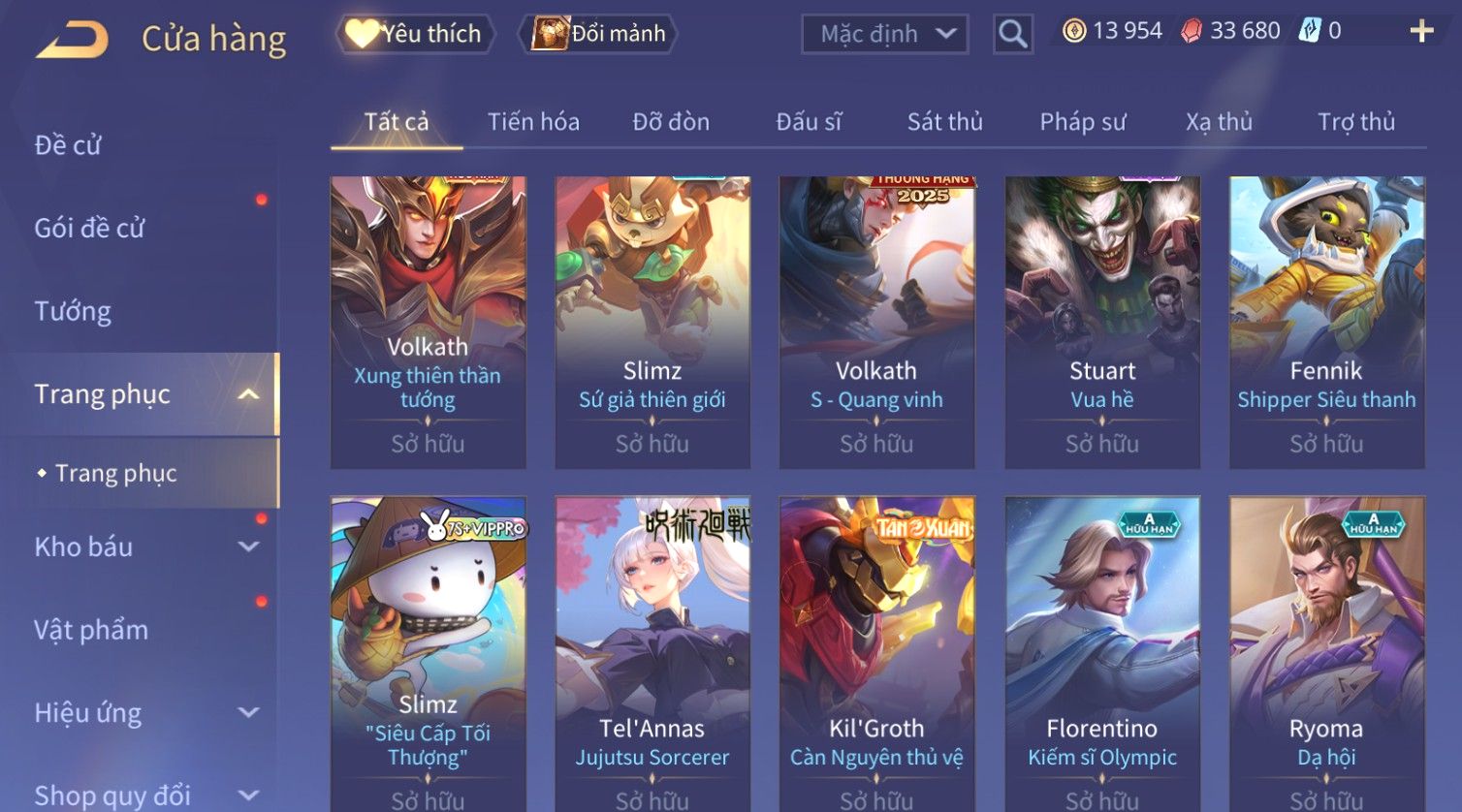The width and height of the screenshot is (1462, 812).
Task: Tap the blue voucher currency icon
Action: (x=1310, y=31)
